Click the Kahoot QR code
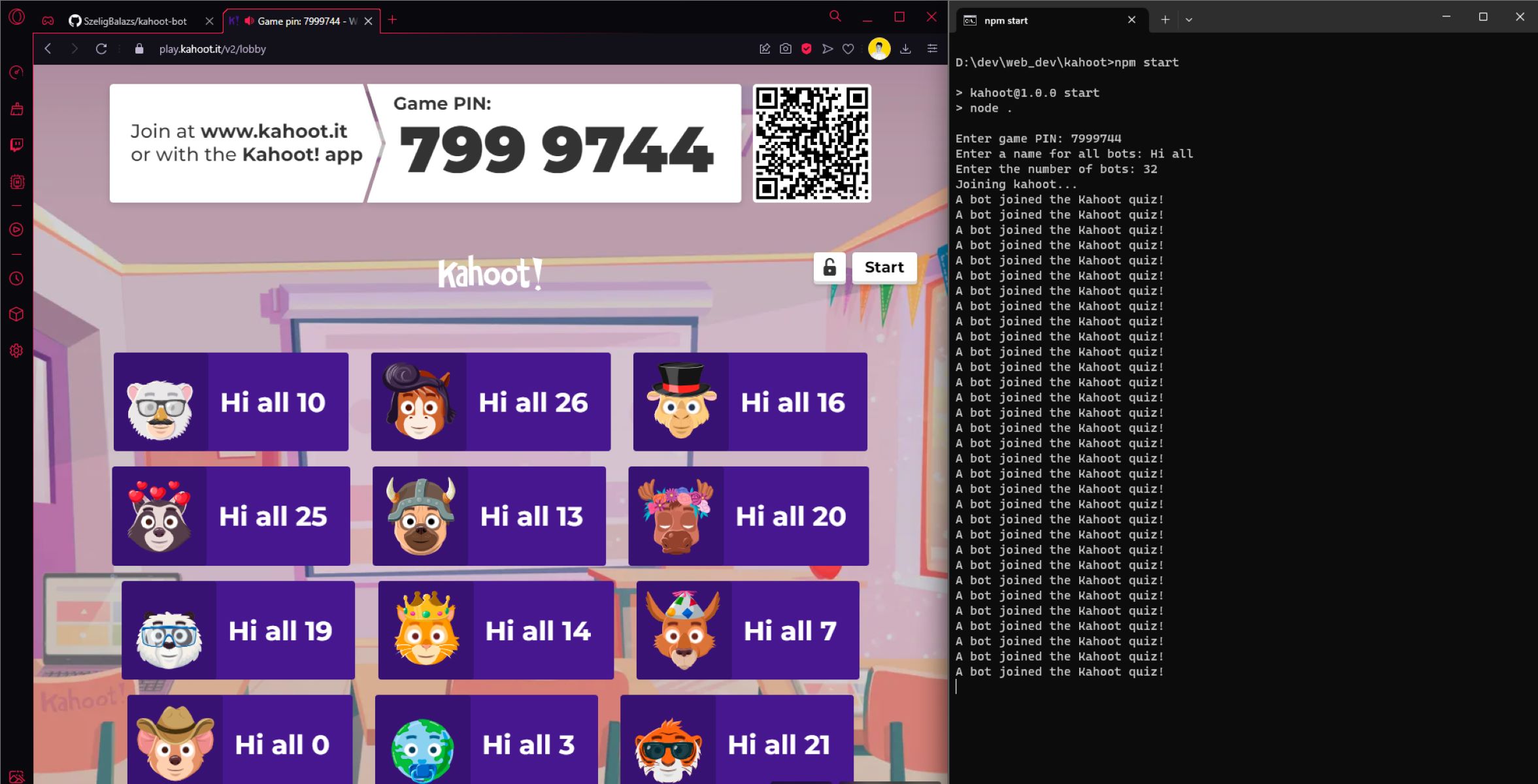Image resolution: width=1538 pixels, height=784 pixels. click(x=812, y=143)
